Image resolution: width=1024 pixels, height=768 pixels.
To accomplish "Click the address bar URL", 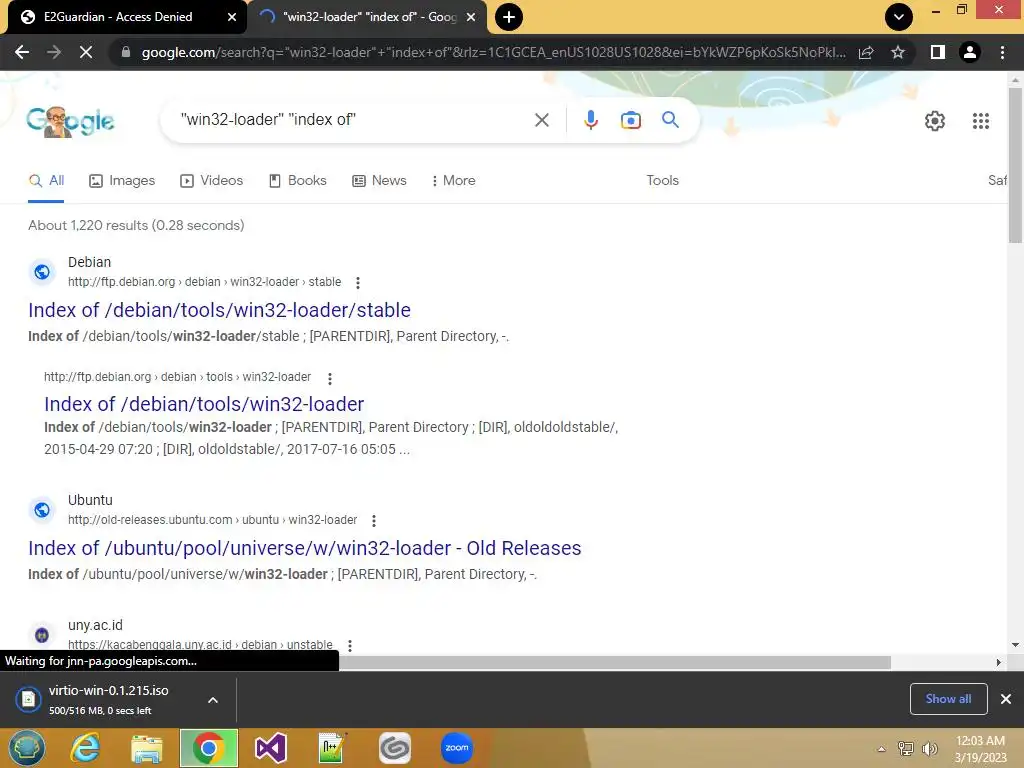I will 494,52.
